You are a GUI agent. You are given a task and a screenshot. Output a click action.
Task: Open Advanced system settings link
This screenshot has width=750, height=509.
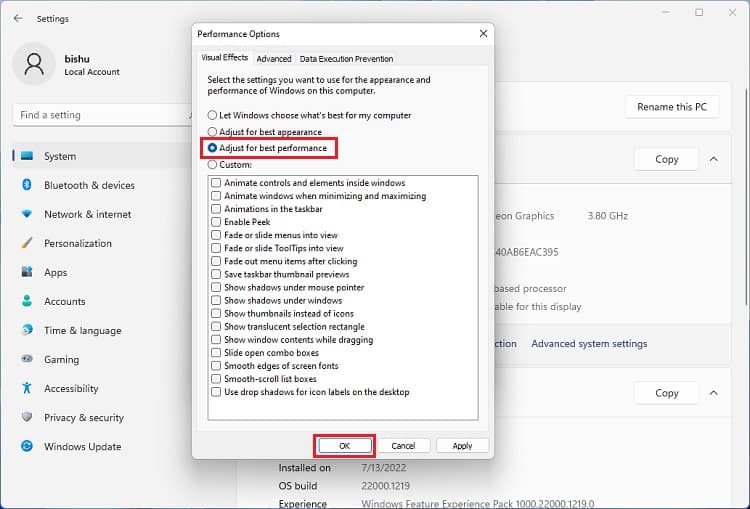coord(589,343)
